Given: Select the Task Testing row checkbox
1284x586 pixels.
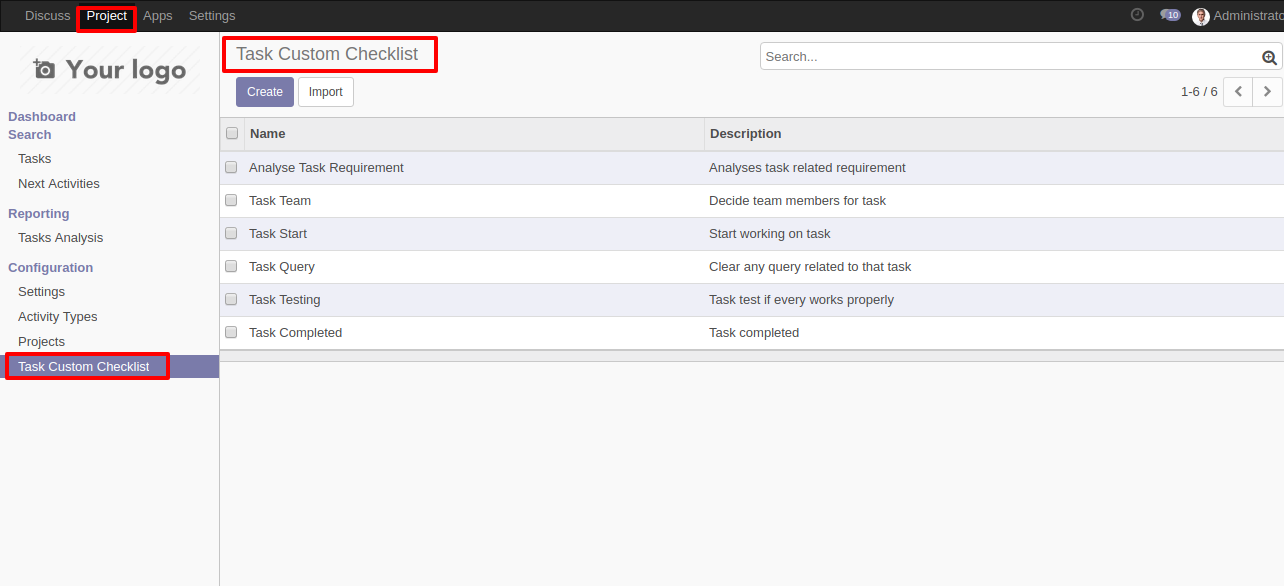Looking at the screenshot, I should pyautogui.click(x=231, y=299).
